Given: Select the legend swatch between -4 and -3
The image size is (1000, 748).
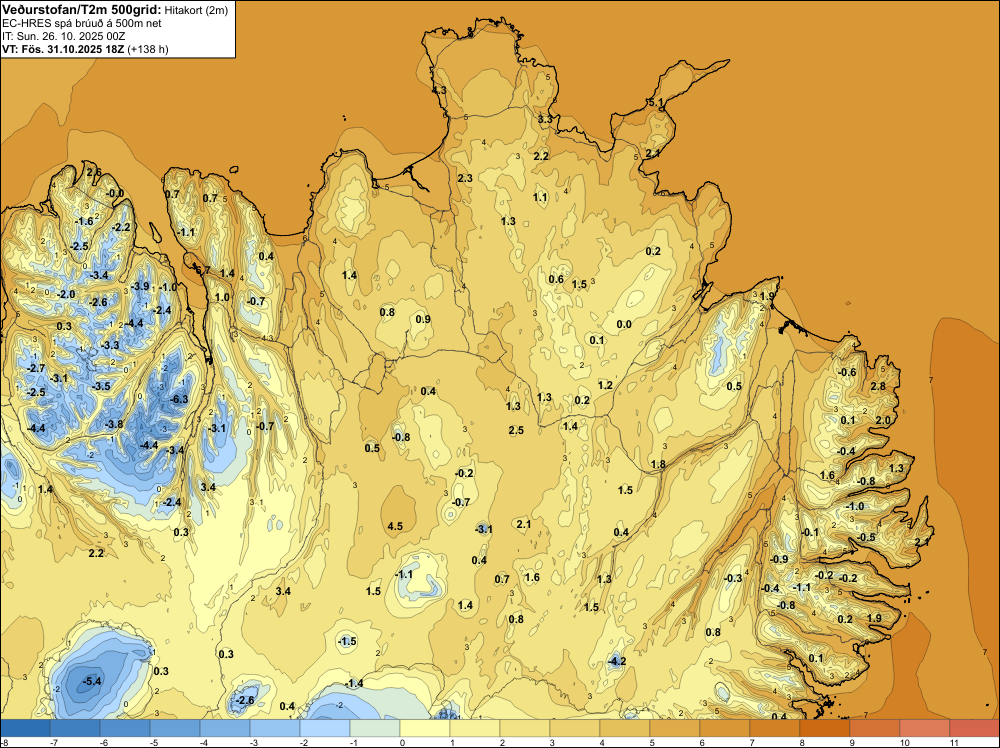Looking at the screenshot, I should [225, 728].
